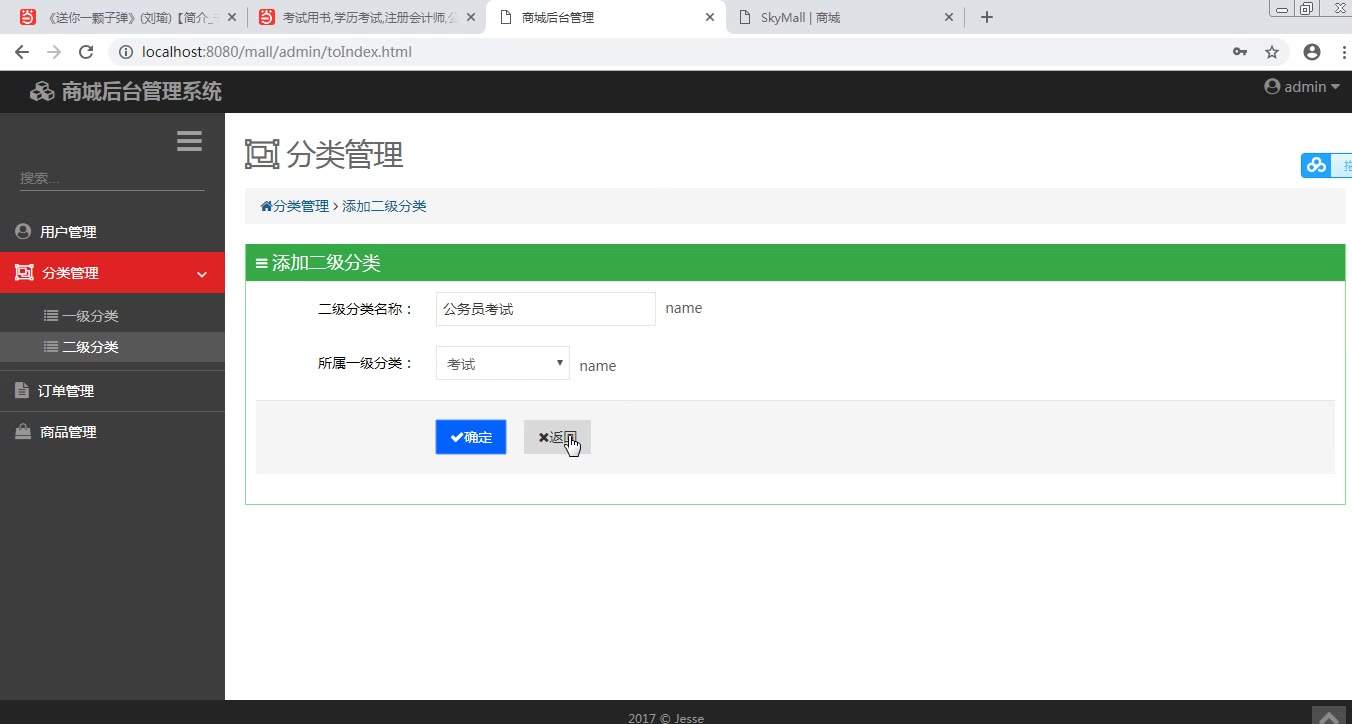Open 一级分类 submenu item

tap(112, 316)
